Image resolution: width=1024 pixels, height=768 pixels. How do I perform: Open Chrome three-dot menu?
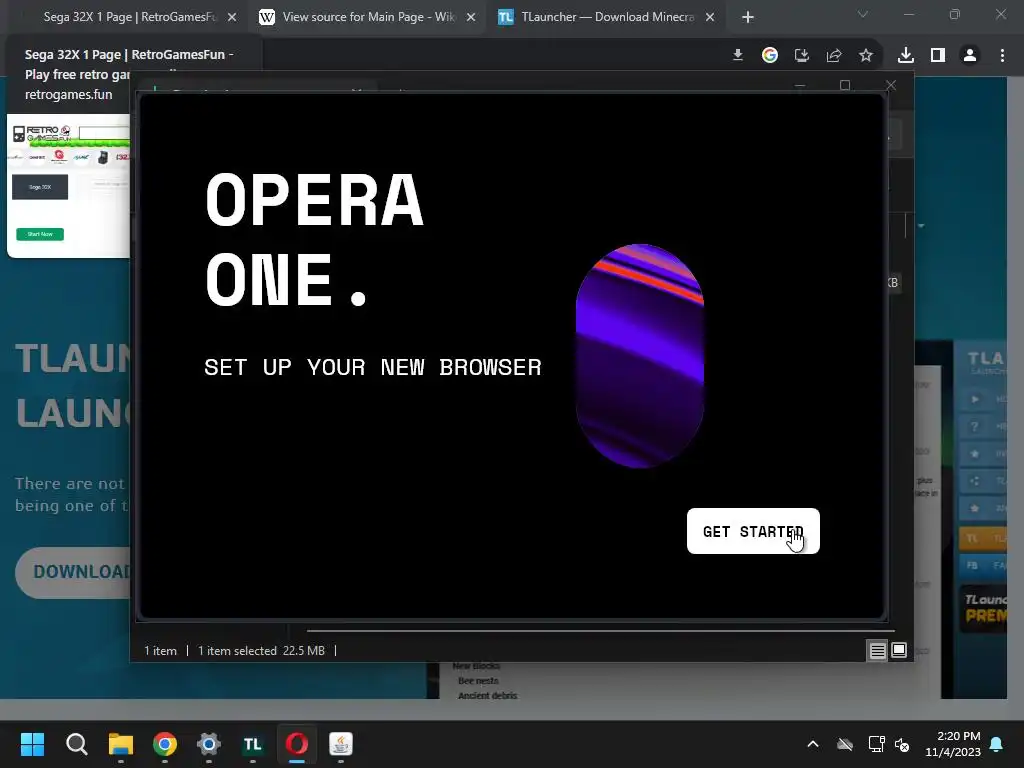coord(1002,56)
